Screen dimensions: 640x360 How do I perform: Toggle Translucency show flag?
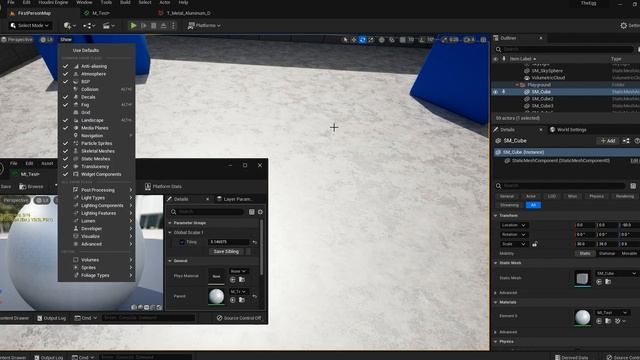(96, 167)
